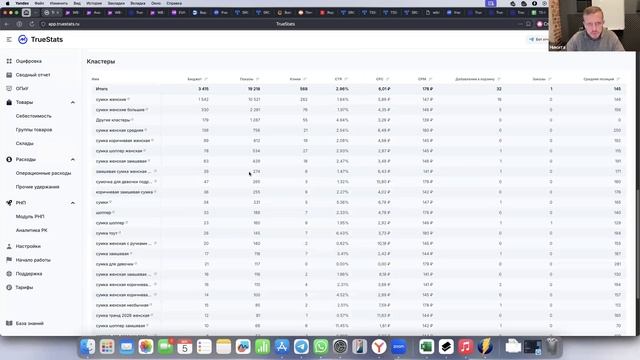Viewport: 640px width, 360px height.
Task: Open Music from the Dock
Action: 465,347
